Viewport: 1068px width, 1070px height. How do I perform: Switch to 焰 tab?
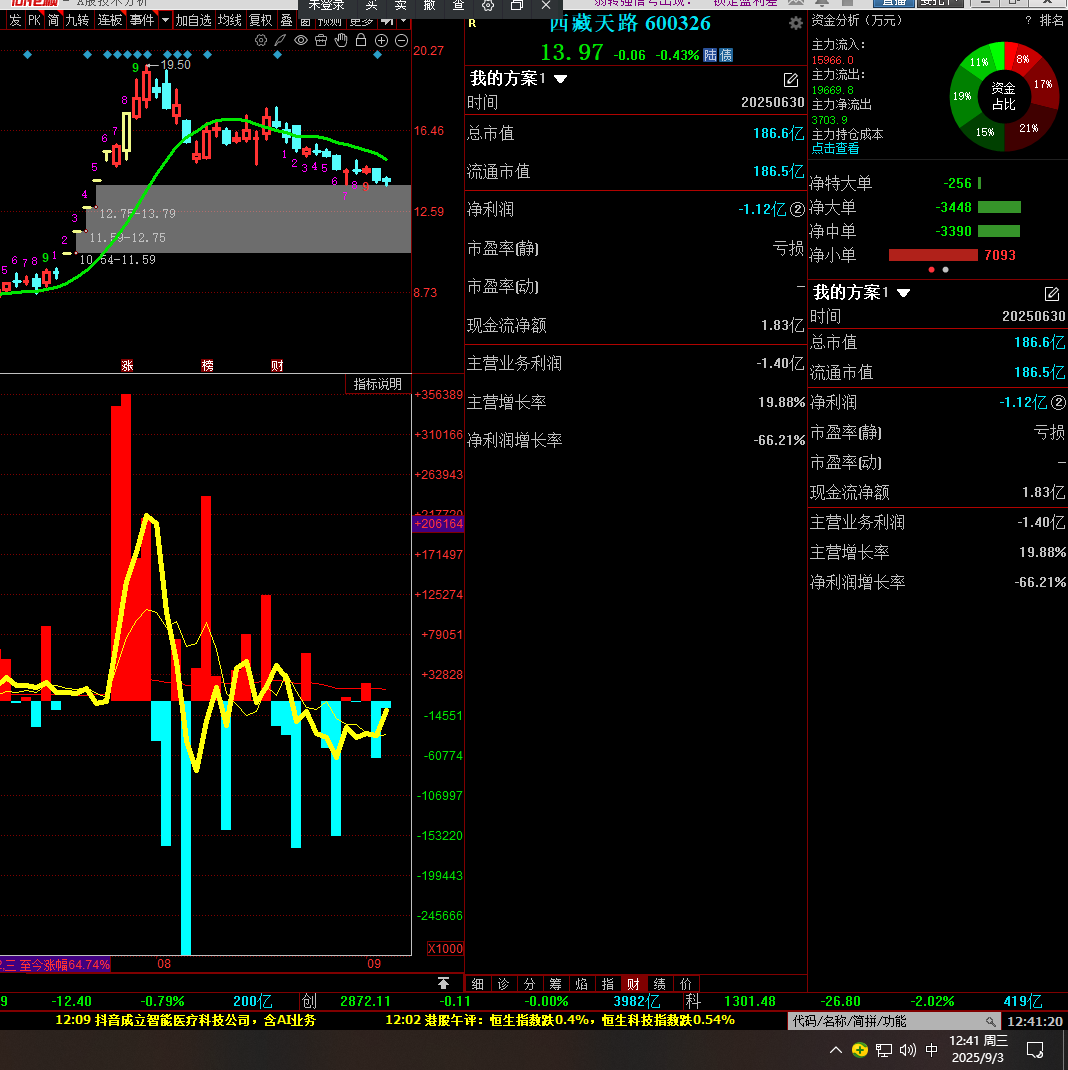(x=581, y=984)
